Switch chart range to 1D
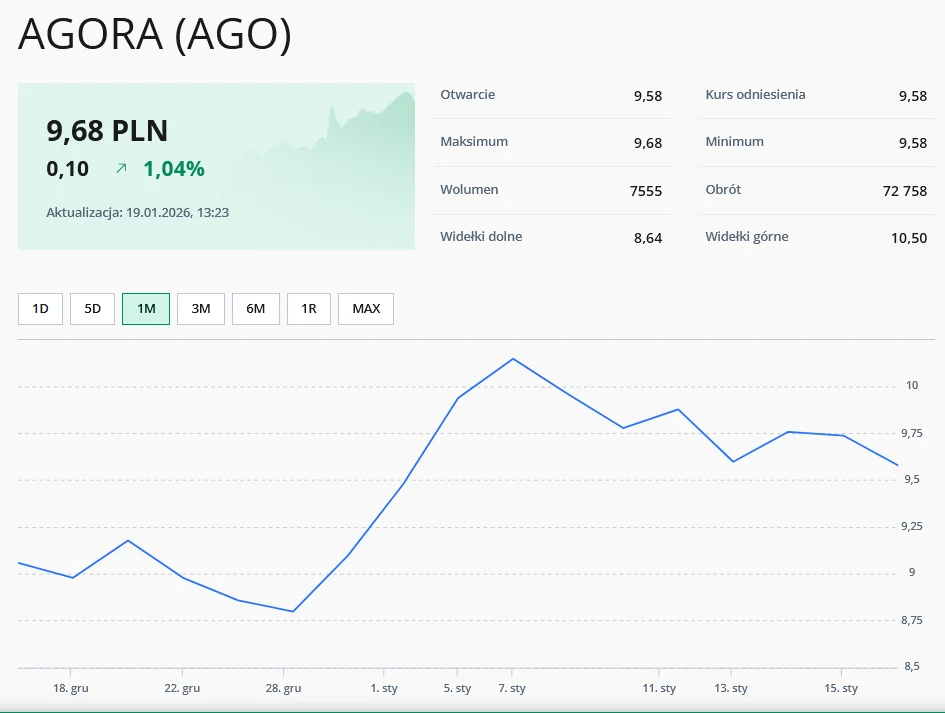Image resolution: width=945 pixels, height=713 pixels. 40,309
